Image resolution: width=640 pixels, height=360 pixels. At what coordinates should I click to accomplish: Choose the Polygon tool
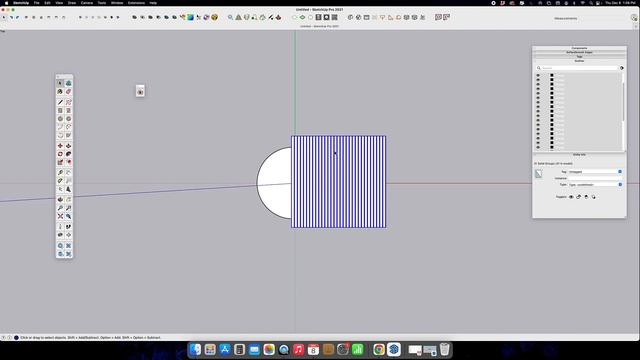(69, 119)
